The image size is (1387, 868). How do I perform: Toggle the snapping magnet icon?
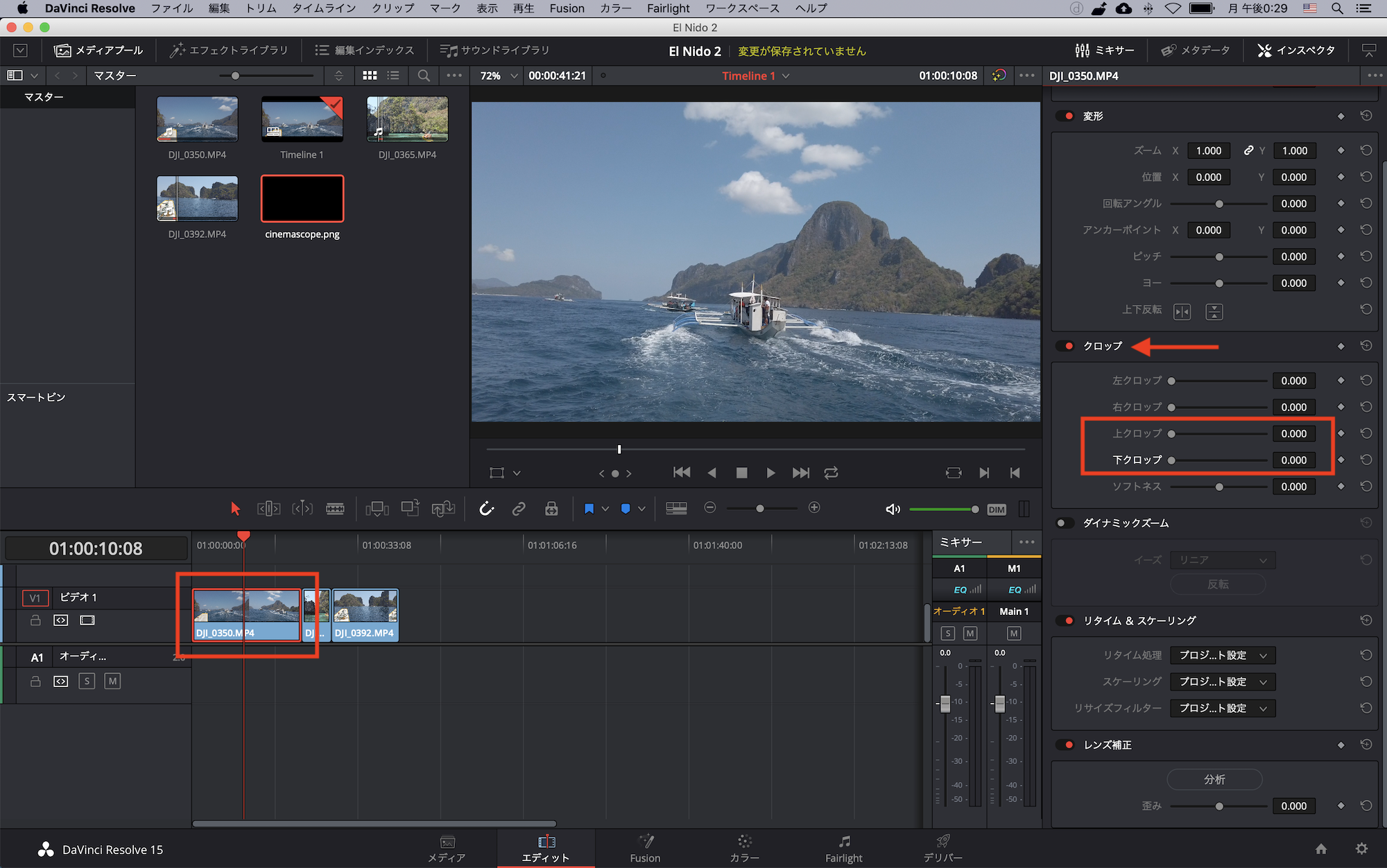pyautogui.click(x=487, y=509)
